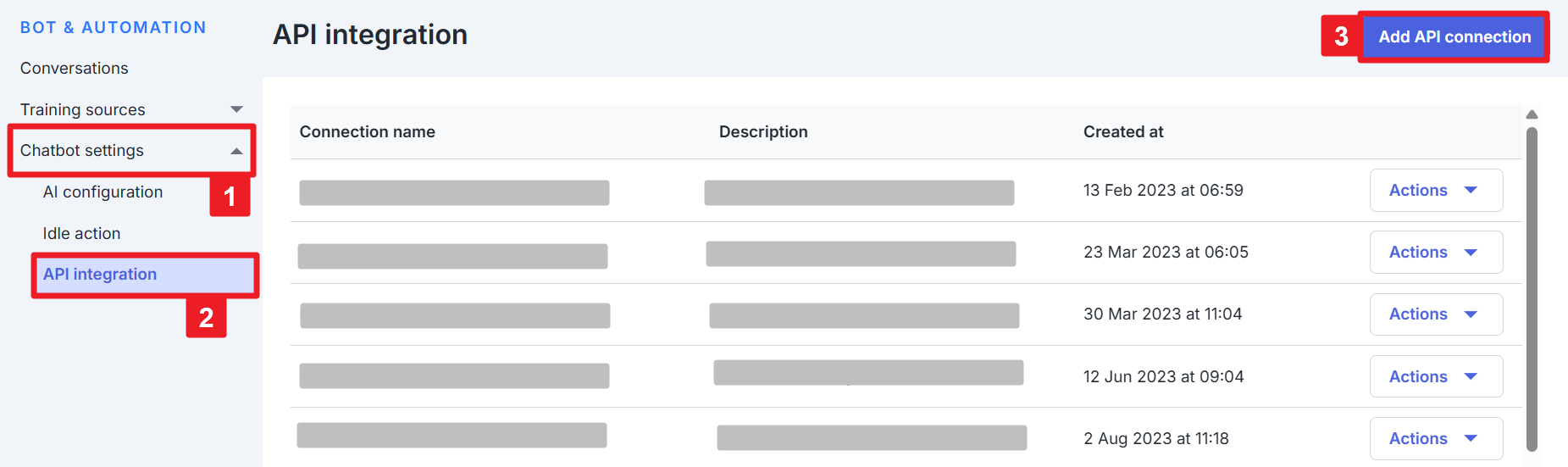Select API integration in the sidebar

(100, 275)
